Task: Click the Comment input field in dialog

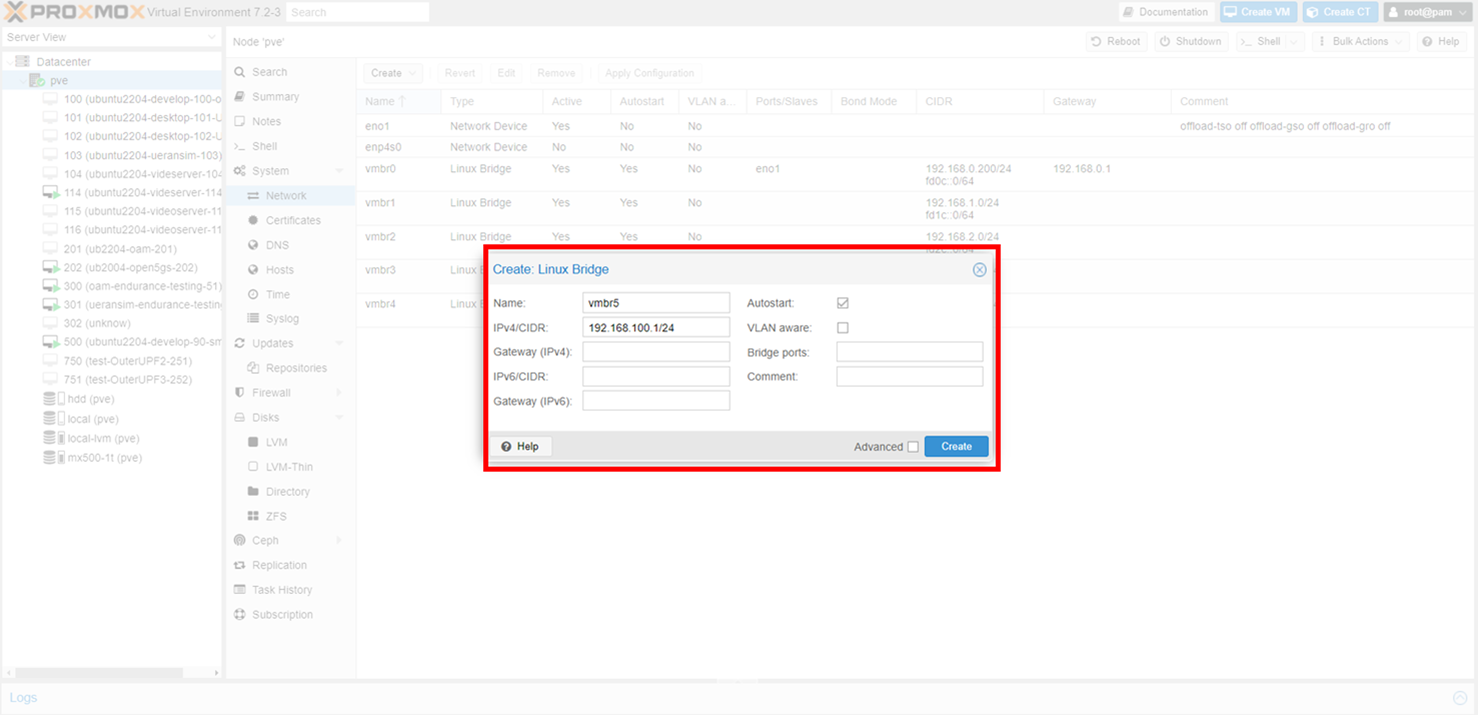Action: point(909,376)
